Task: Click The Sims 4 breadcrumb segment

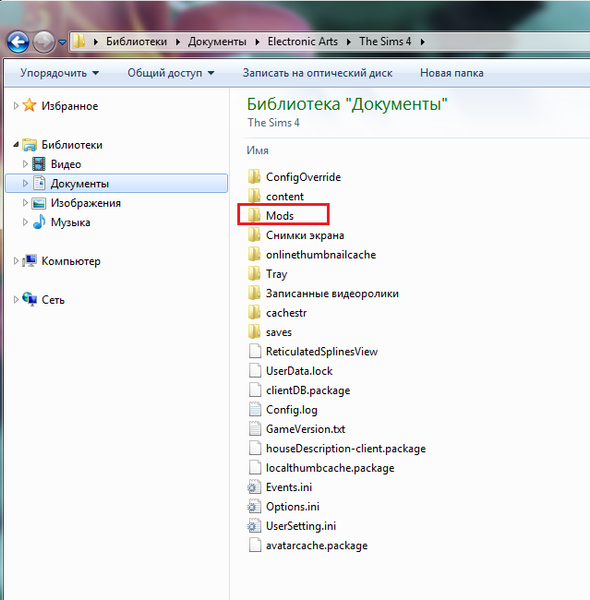Action: pyautogui.click(x=385, y=41)
